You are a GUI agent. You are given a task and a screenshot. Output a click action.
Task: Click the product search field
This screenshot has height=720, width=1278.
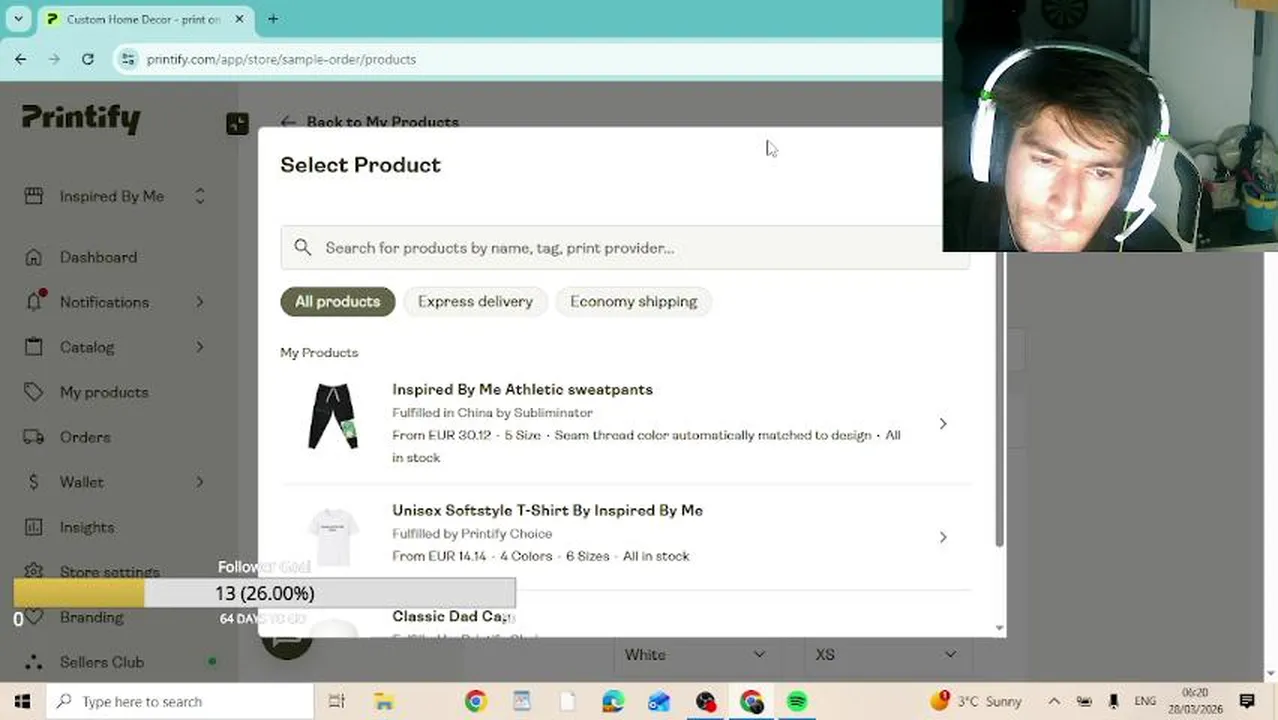pyautogui.click(x=625, y=248)
